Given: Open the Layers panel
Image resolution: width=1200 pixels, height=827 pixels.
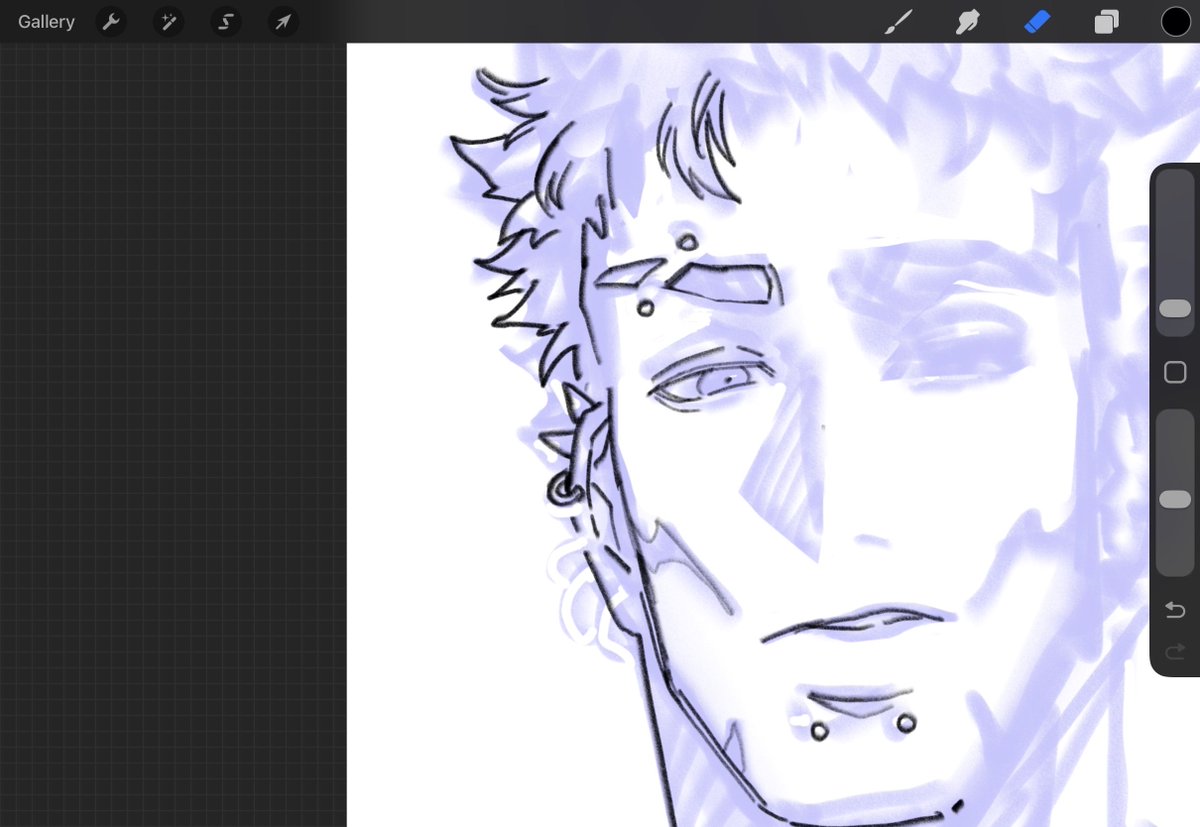Looking at the screenshot, I should (1106, 22).
